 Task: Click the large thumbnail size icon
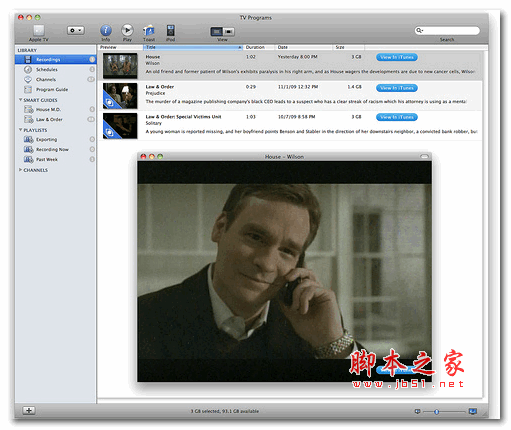coord(473,411)
